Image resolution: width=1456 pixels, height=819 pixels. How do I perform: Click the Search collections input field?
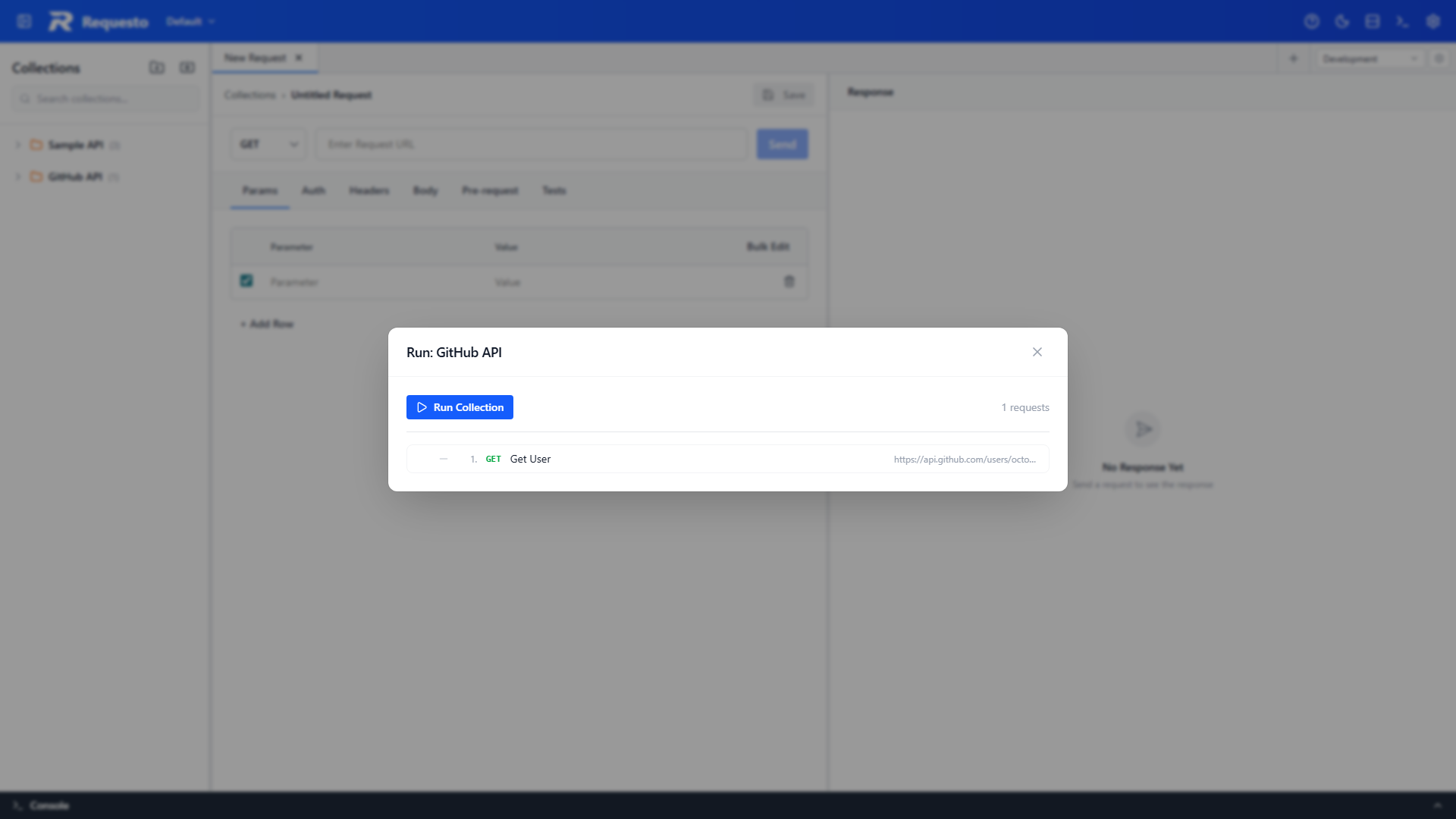tap(106, 99)
